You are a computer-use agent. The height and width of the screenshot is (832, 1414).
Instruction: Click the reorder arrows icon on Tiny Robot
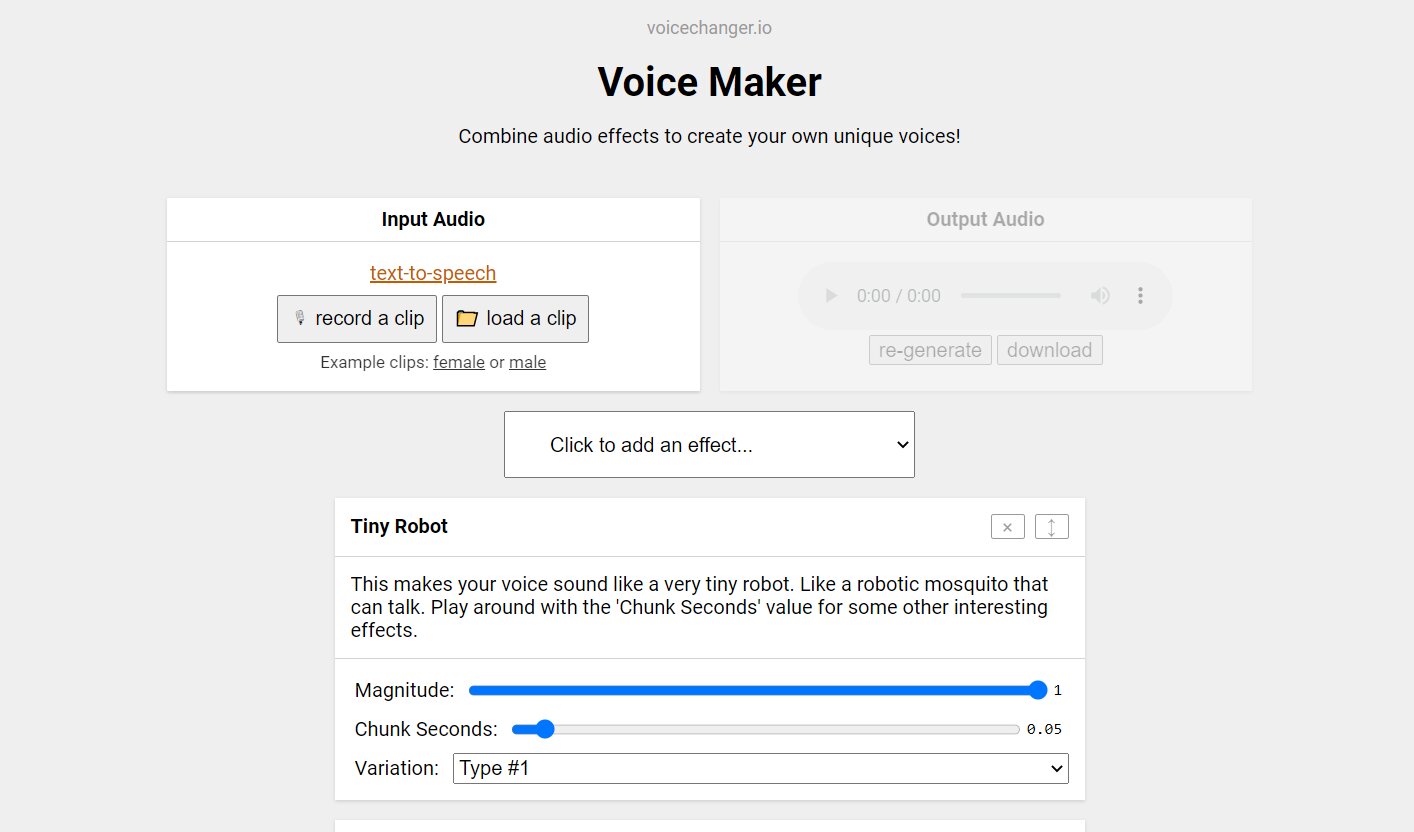tap(1051, 527)
